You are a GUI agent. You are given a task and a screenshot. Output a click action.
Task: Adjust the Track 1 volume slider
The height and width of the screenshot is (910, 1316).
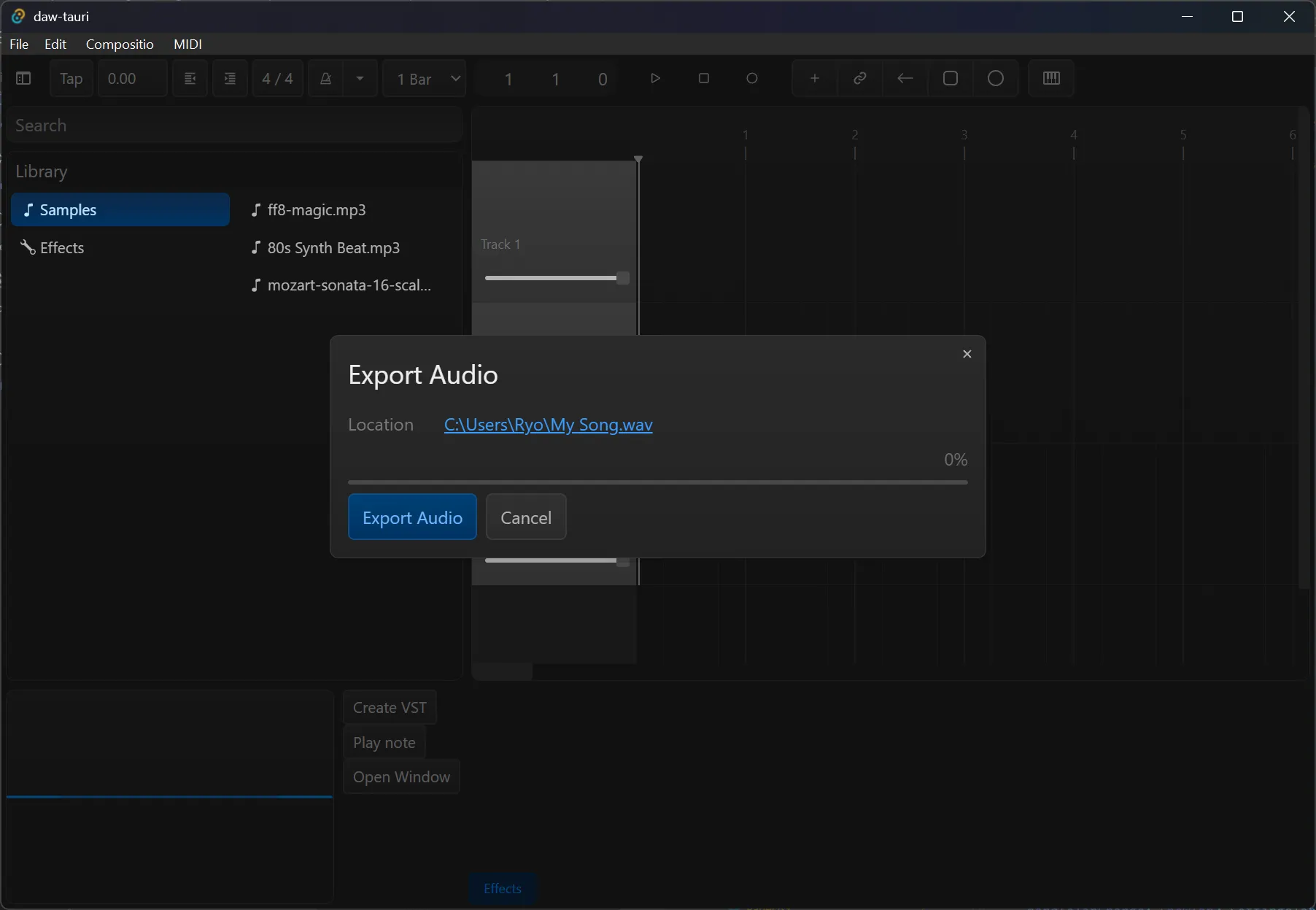click(557, 278)
